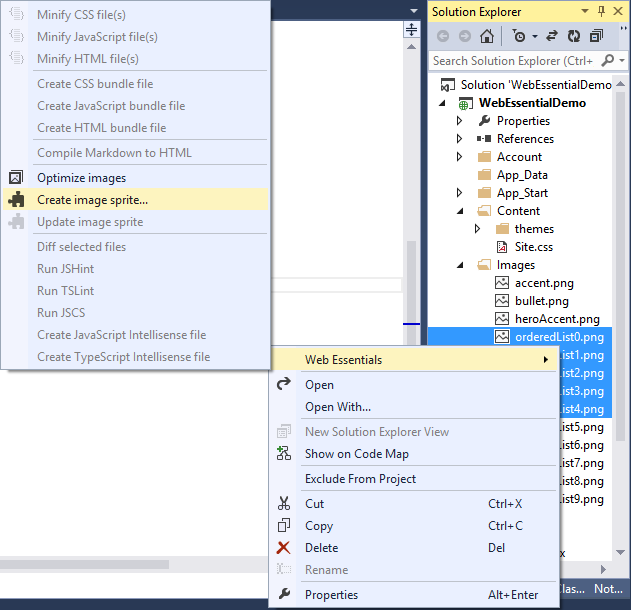The height and width of the screenshot is (610, 631).
Task: Click the Forward arrow in Solution Explorer toolbar
Action: pos(465,36)
